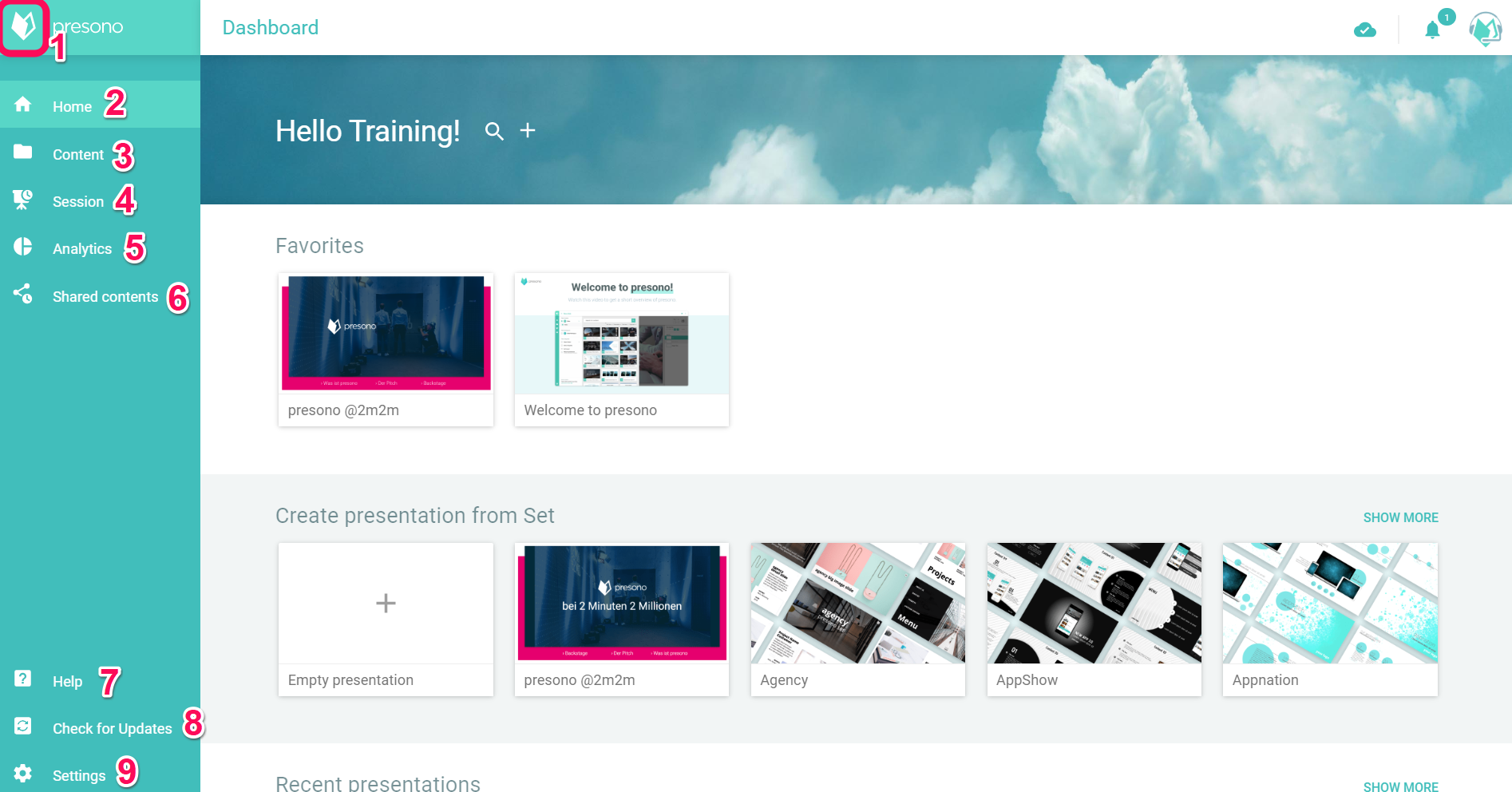Image resolution: width=1512 pixels, height=792 pixels.
Task: Open the Welcome to presono favorite thumbnail
Action: point(622,333)
